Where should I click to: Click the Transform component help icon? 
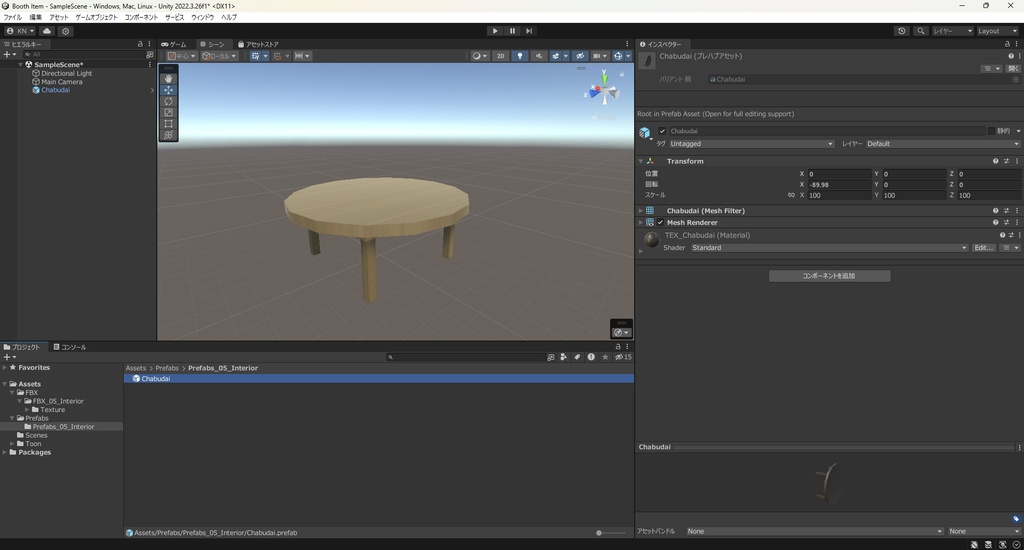coord(995,161)
